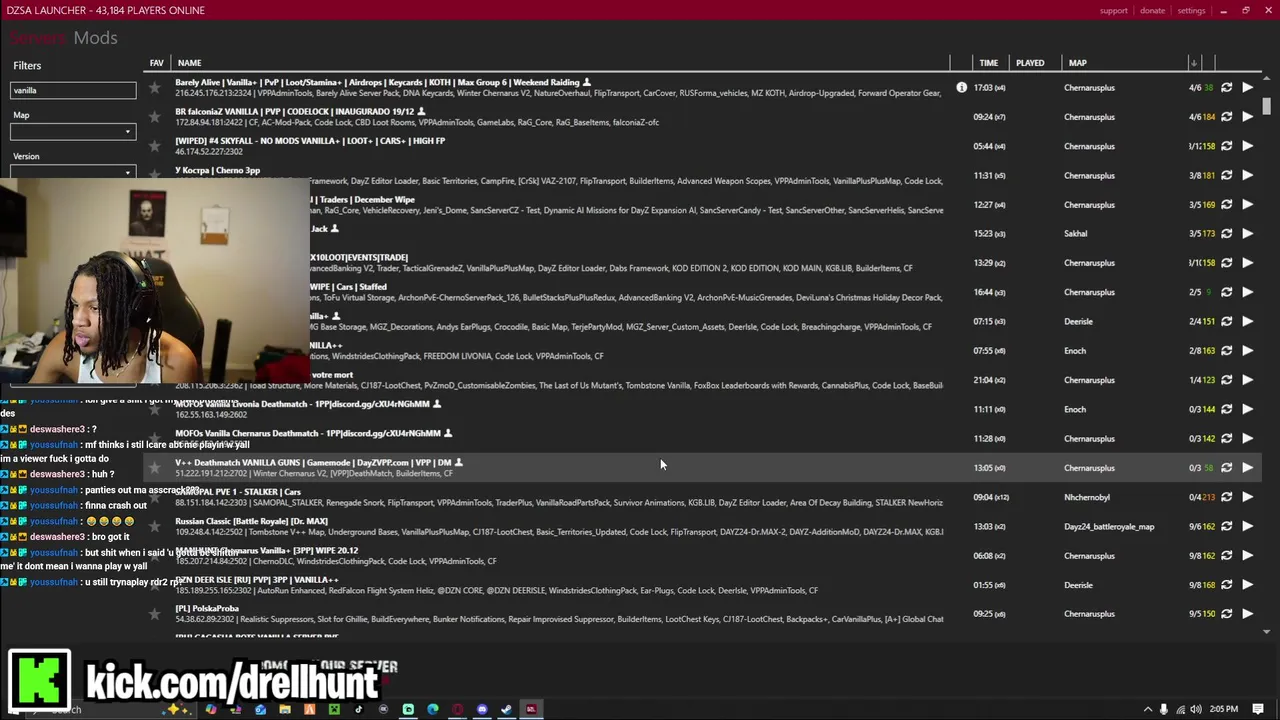This screenshot has width=1280, height=720.
Task: Click the filter search field containing vanilla
Action: point(73,90)
